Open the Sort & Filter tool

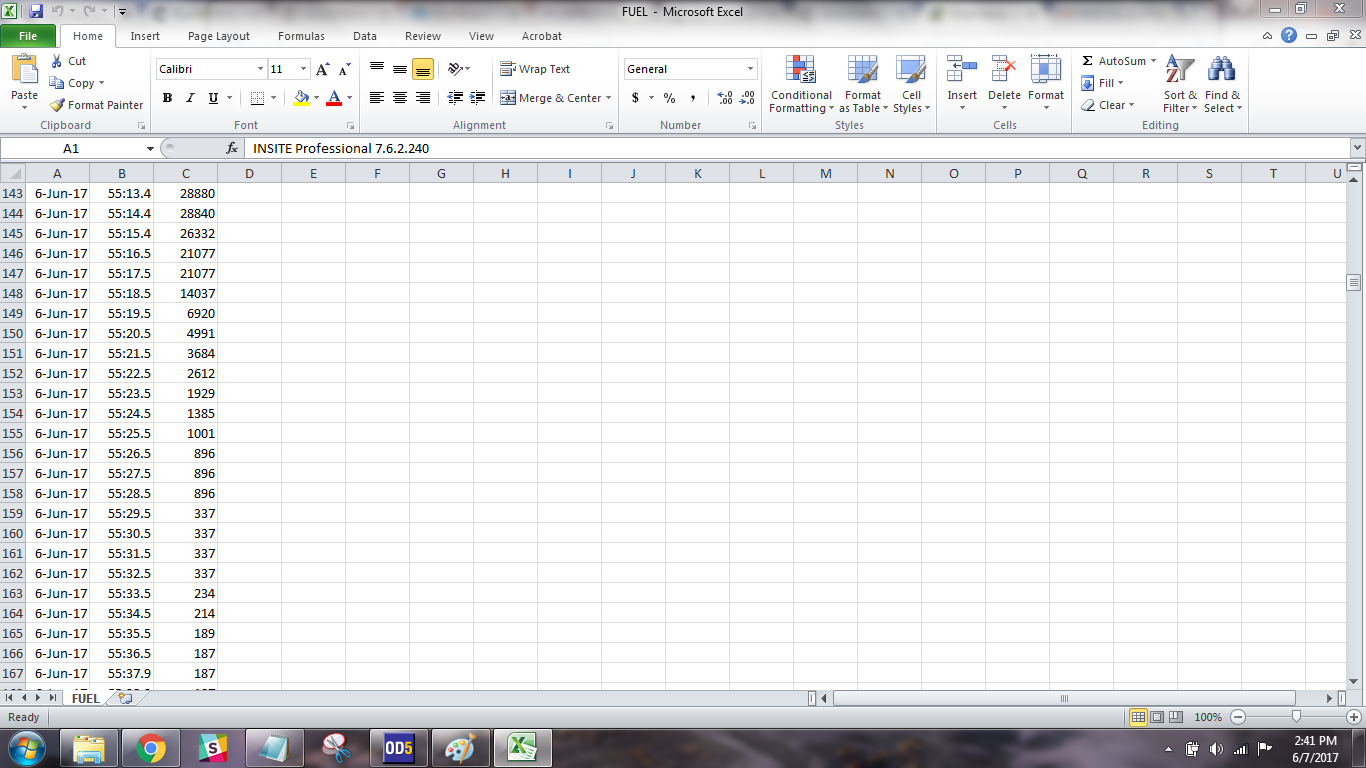pos(1180,70)
